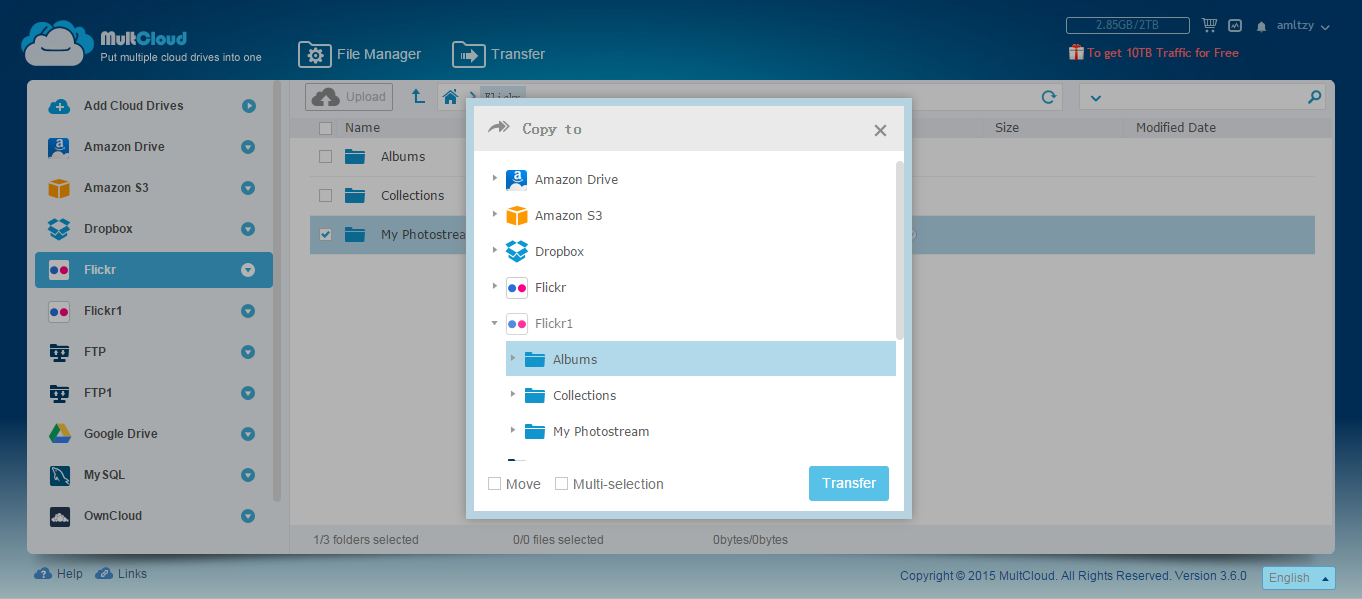Uncheck the My Photostream row checkbox
This screenshot has height=599, width=1362.
[325, 234]
